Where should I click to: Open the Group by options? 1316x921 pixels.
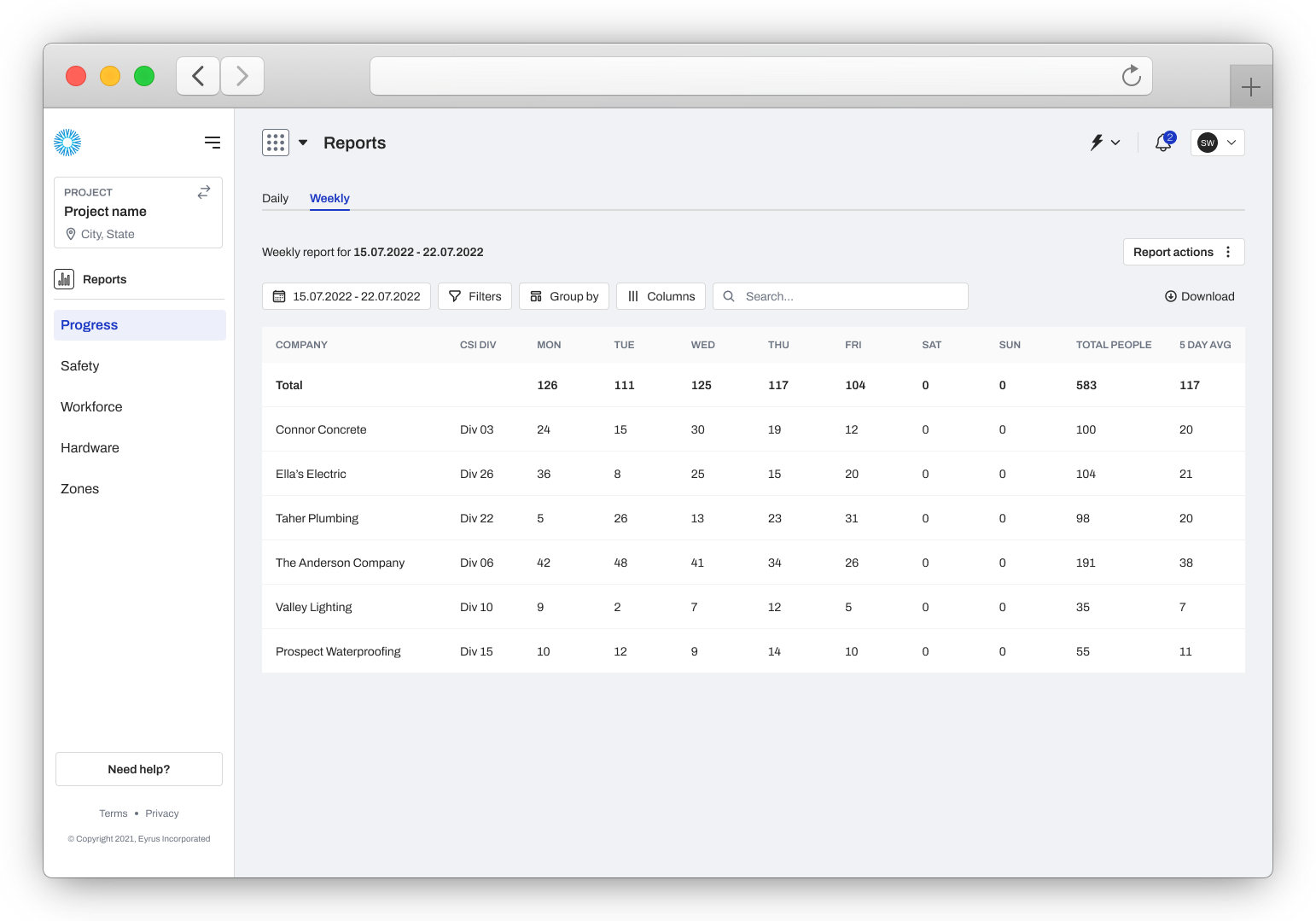564,296
